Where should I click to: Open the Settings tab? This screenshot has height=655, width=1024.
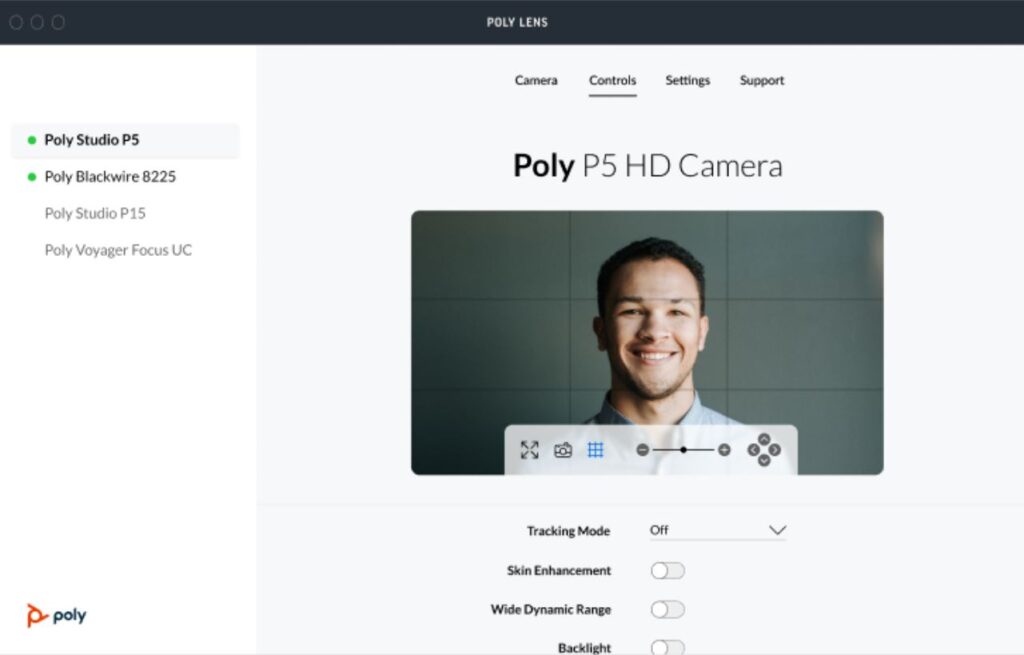[688, 80]
